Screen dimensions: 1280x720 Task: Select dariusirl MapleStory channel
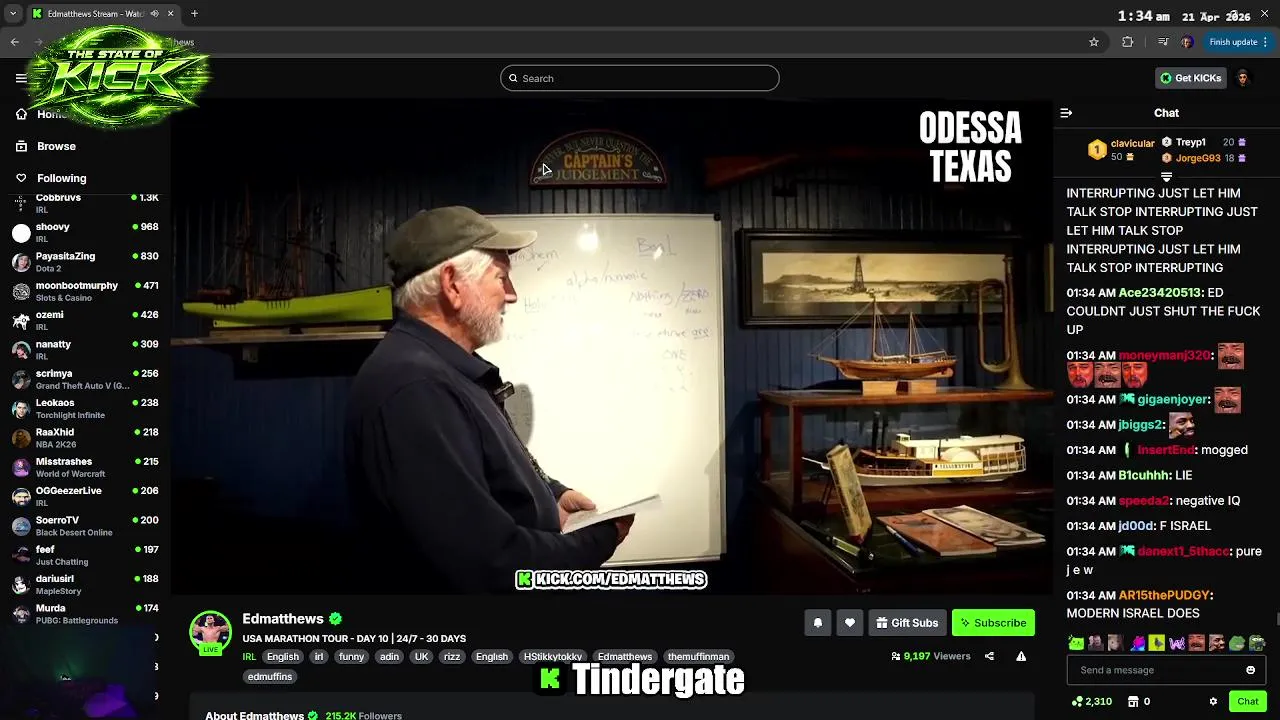point(85,584)
